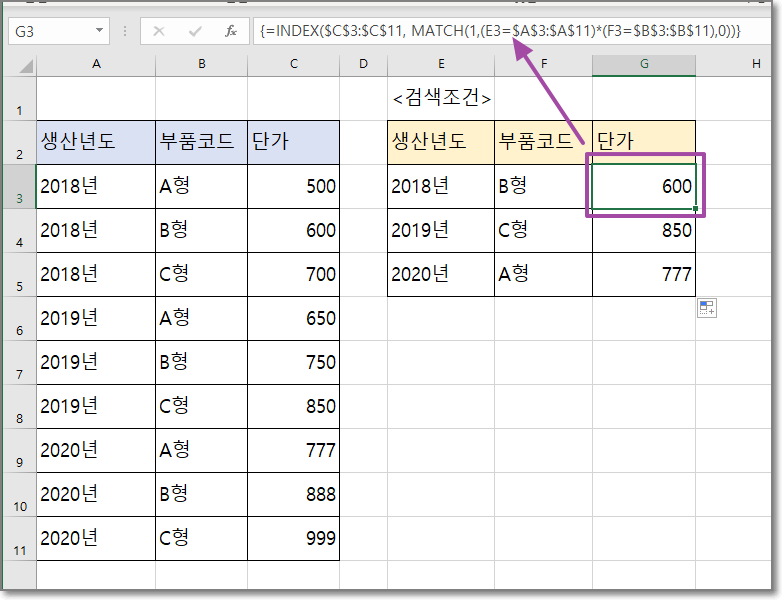Select row 1 header
The image size is (782, 600).
[20, 99]
